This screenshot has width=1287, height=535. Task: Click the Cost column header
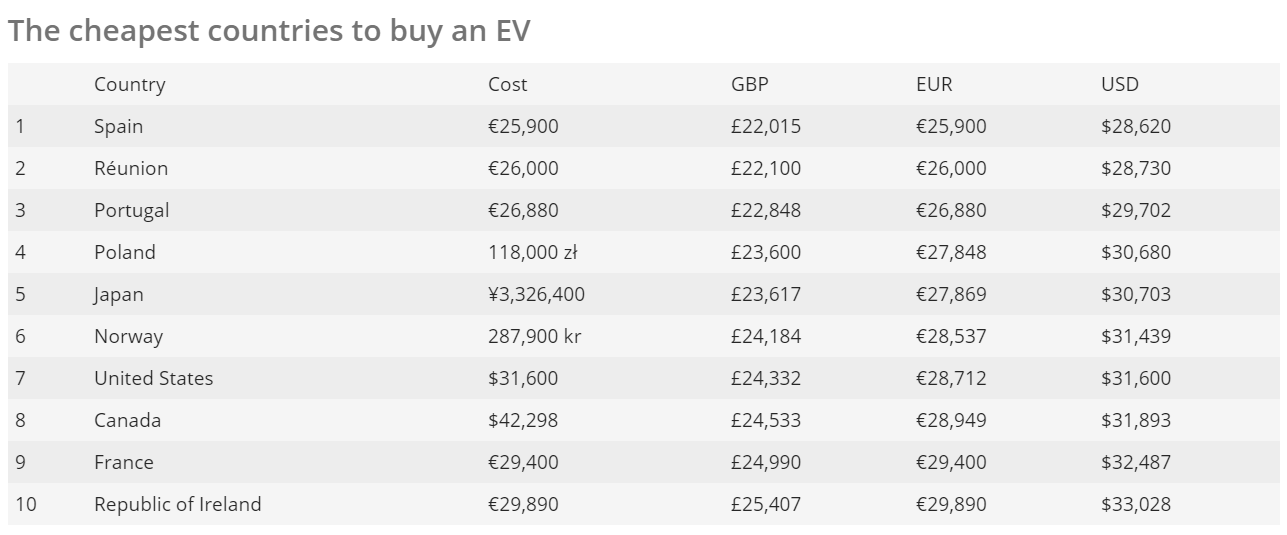tap(507, 85)
